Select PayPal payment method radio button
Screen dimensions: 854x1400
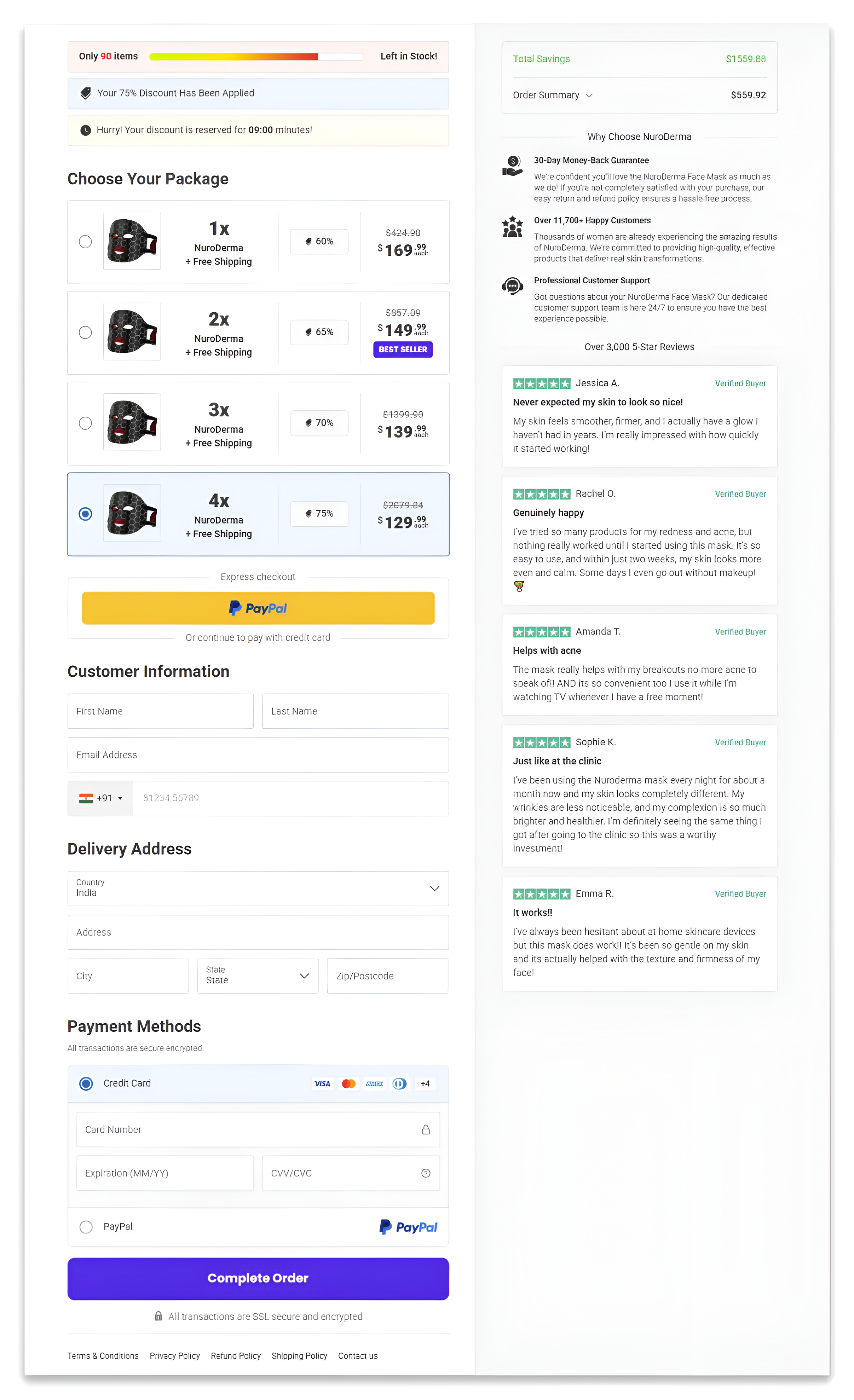point(86,1227)
